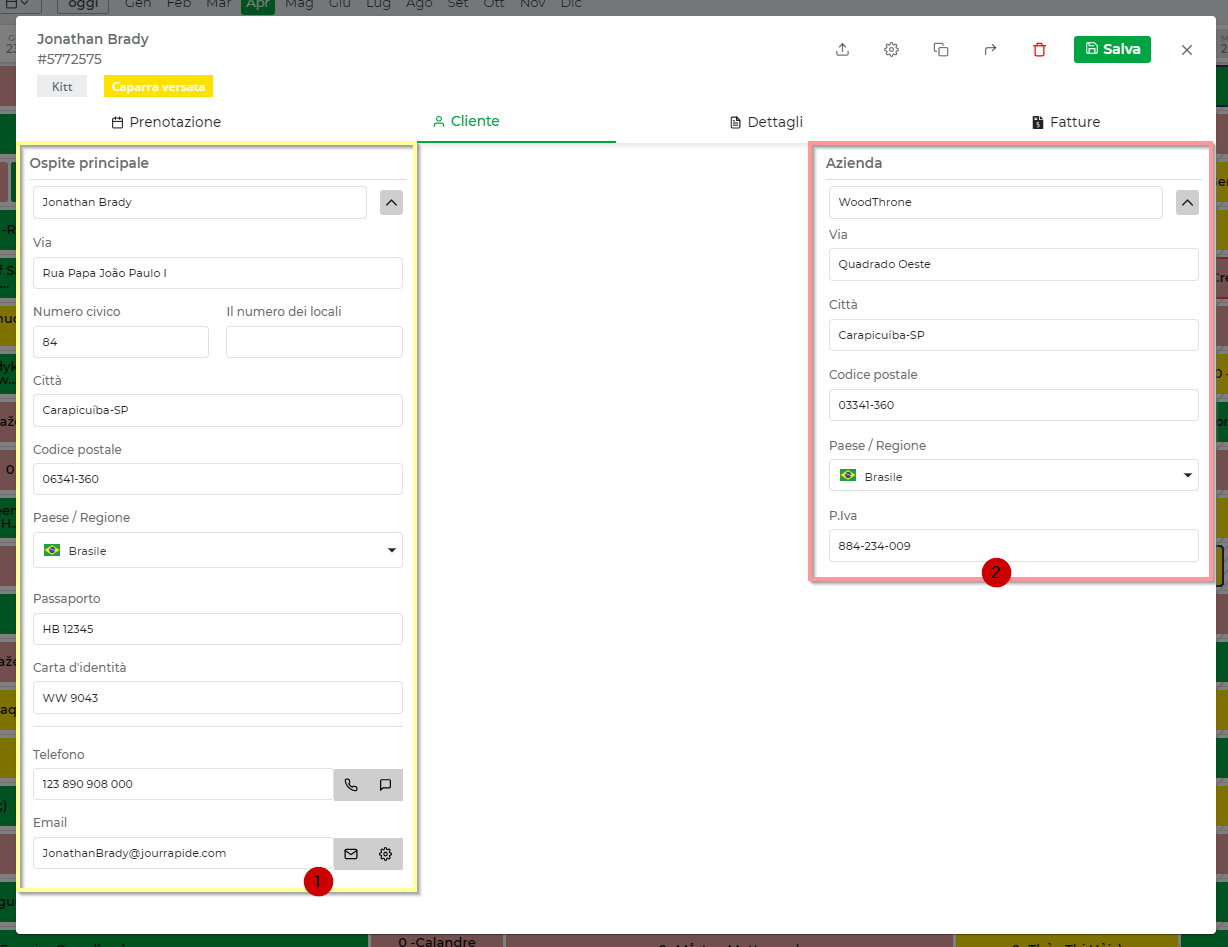Screen dimensions: 1228x947
Task: Click company name field WoodThrone
Action: click(x=996, y=202)
